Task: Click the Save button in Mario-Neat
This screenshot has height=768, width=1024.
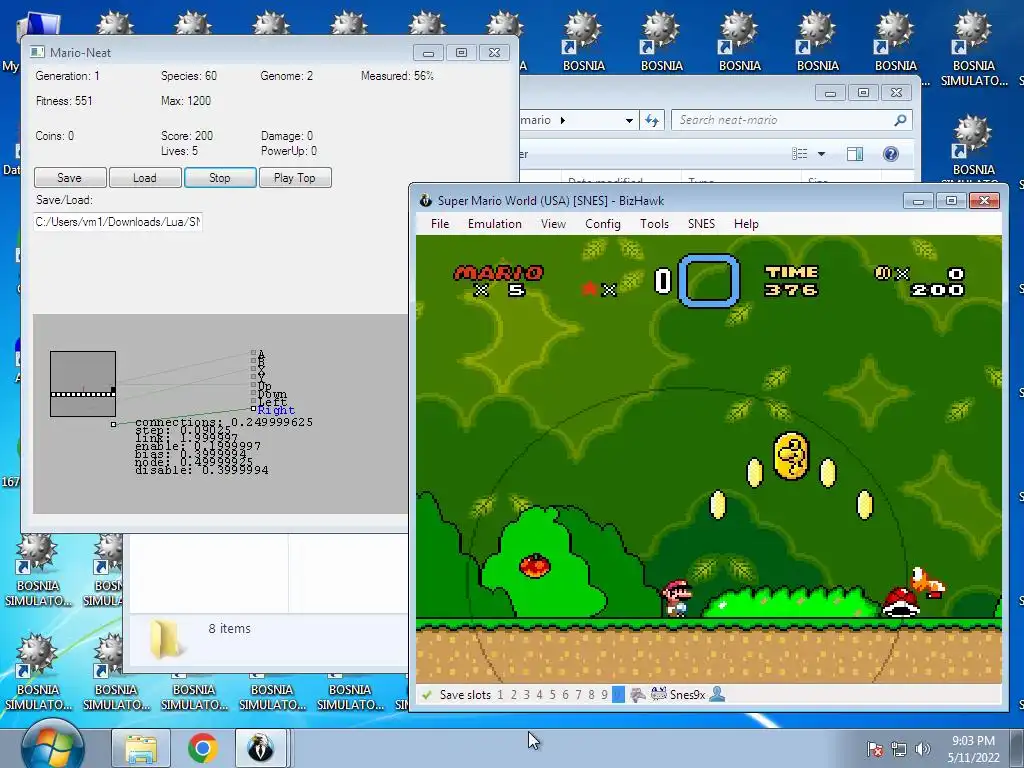Action: tap(70, 178)
